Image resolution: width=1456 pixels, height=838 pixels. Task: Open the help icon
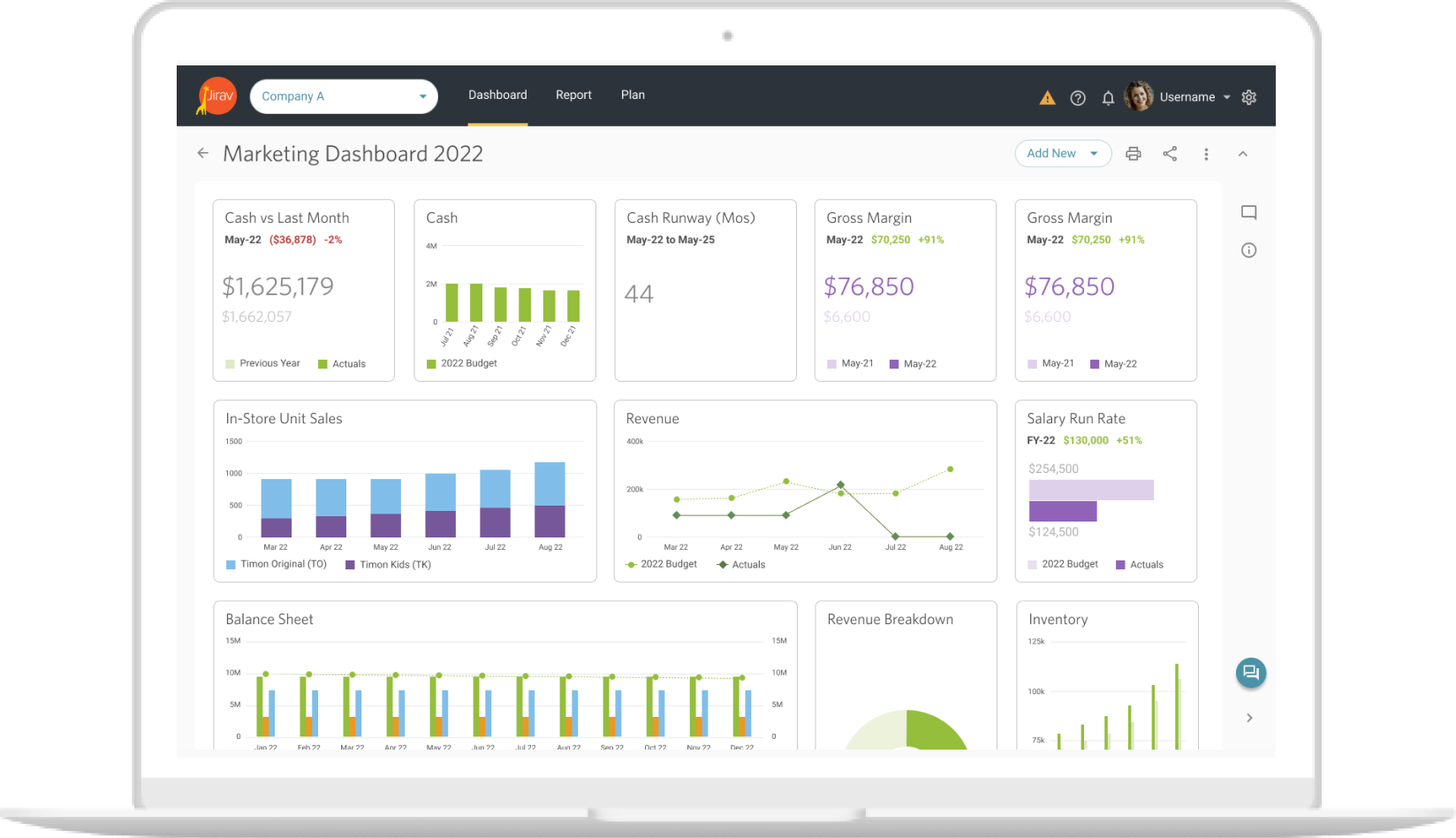click(1078, 97)
